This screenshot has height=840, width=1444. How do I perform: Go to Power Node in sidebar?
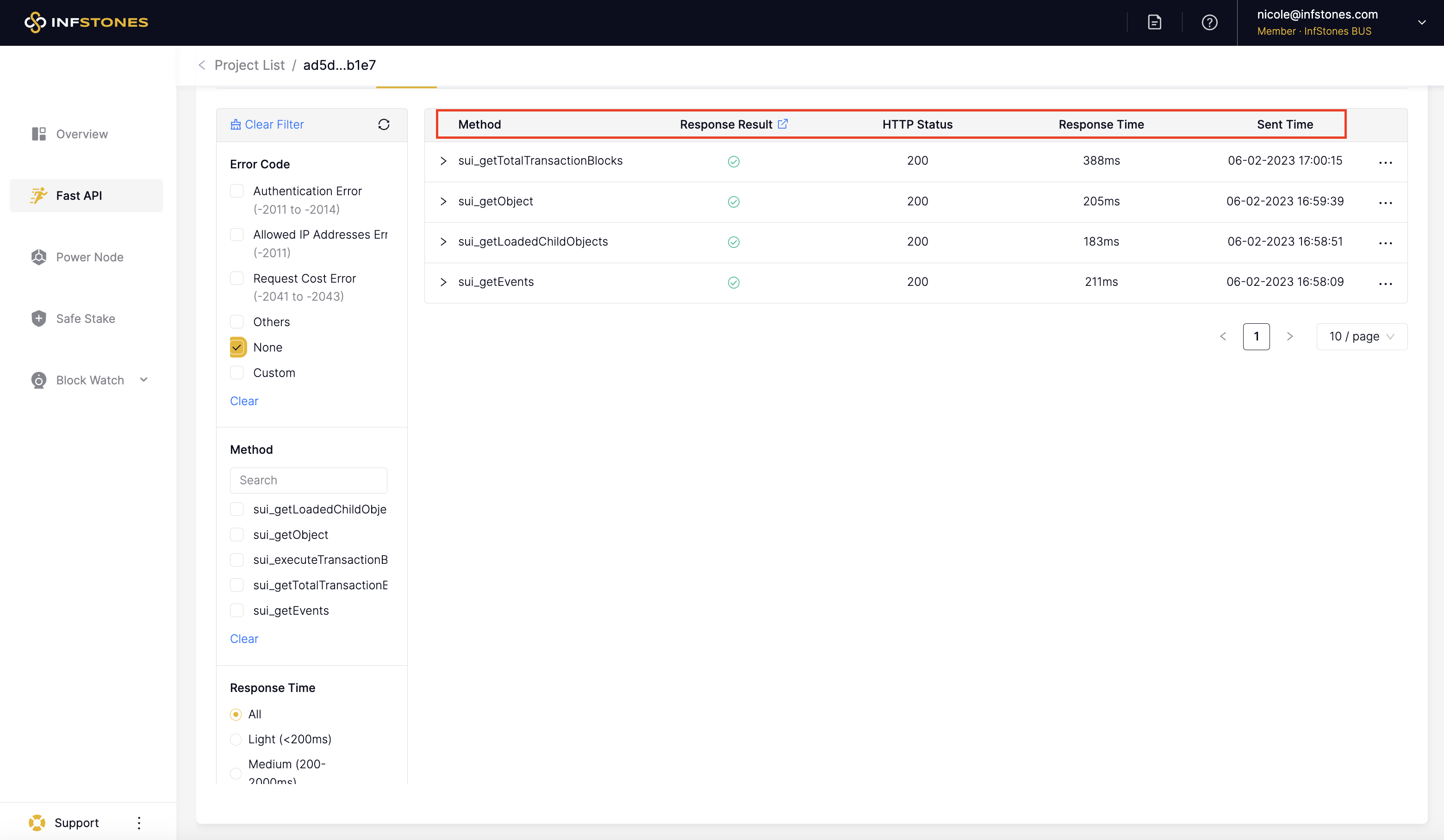coord(89,257)
